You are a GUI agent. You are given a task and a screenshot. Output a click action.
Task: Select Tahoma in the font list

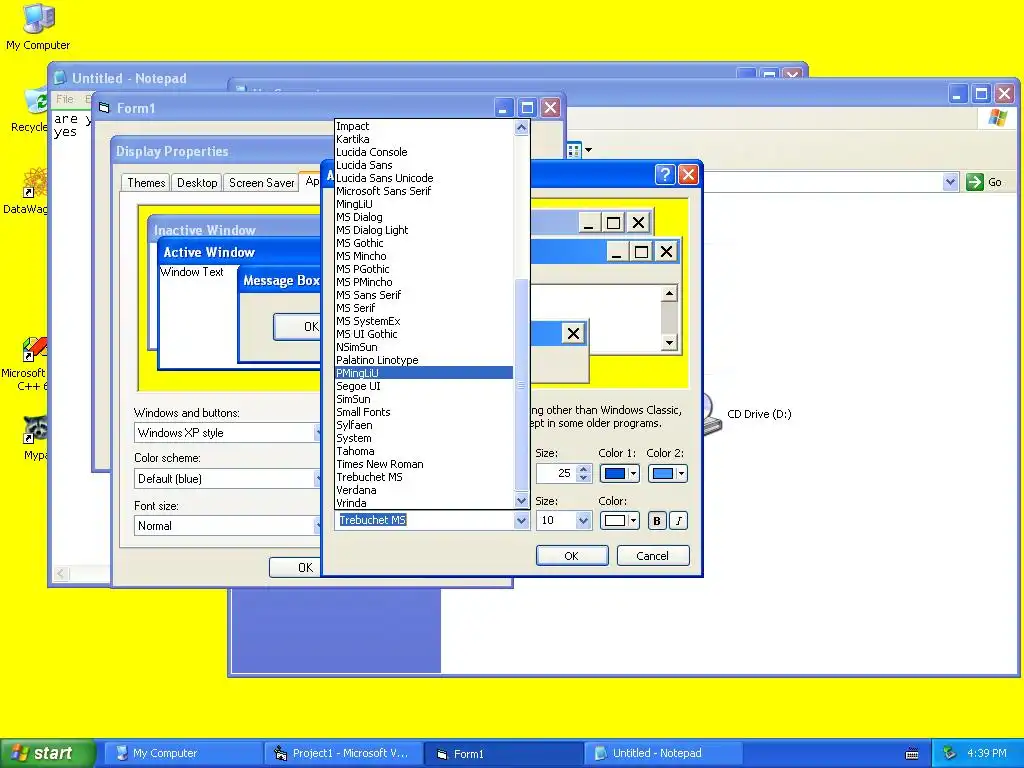point(424,451)
